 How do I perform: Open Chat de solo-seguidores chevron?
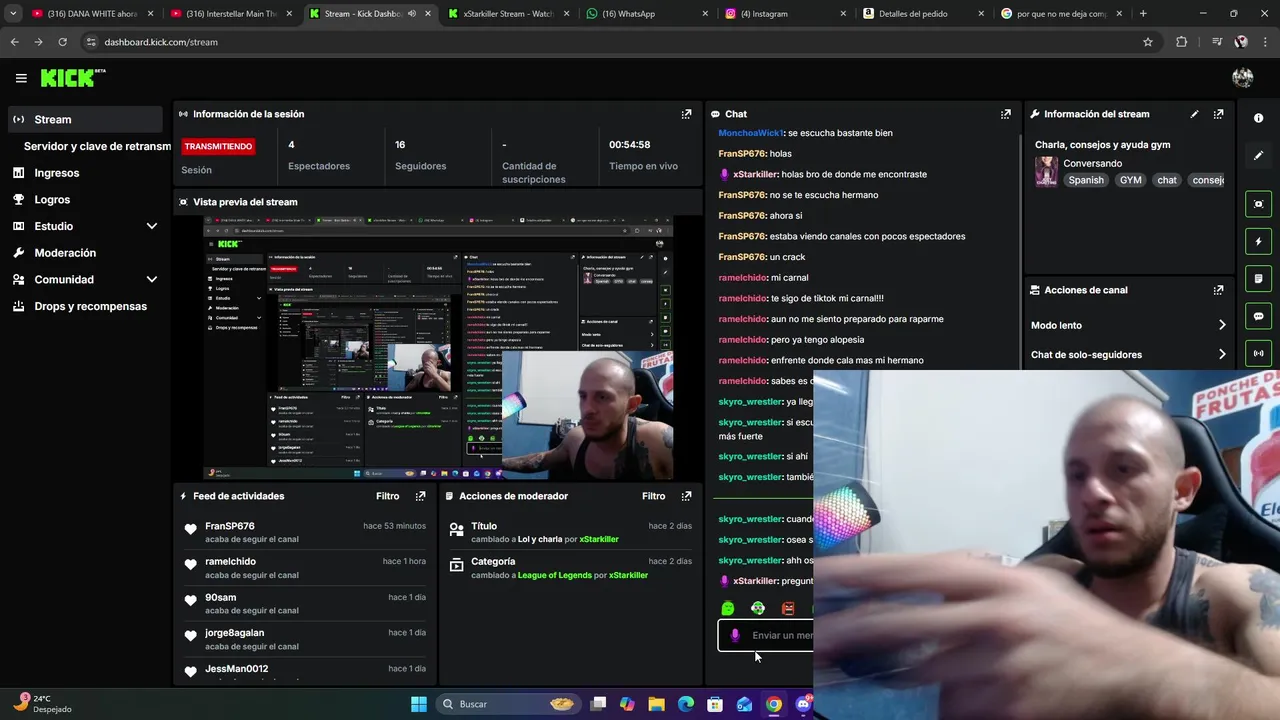click(1222, 354)
